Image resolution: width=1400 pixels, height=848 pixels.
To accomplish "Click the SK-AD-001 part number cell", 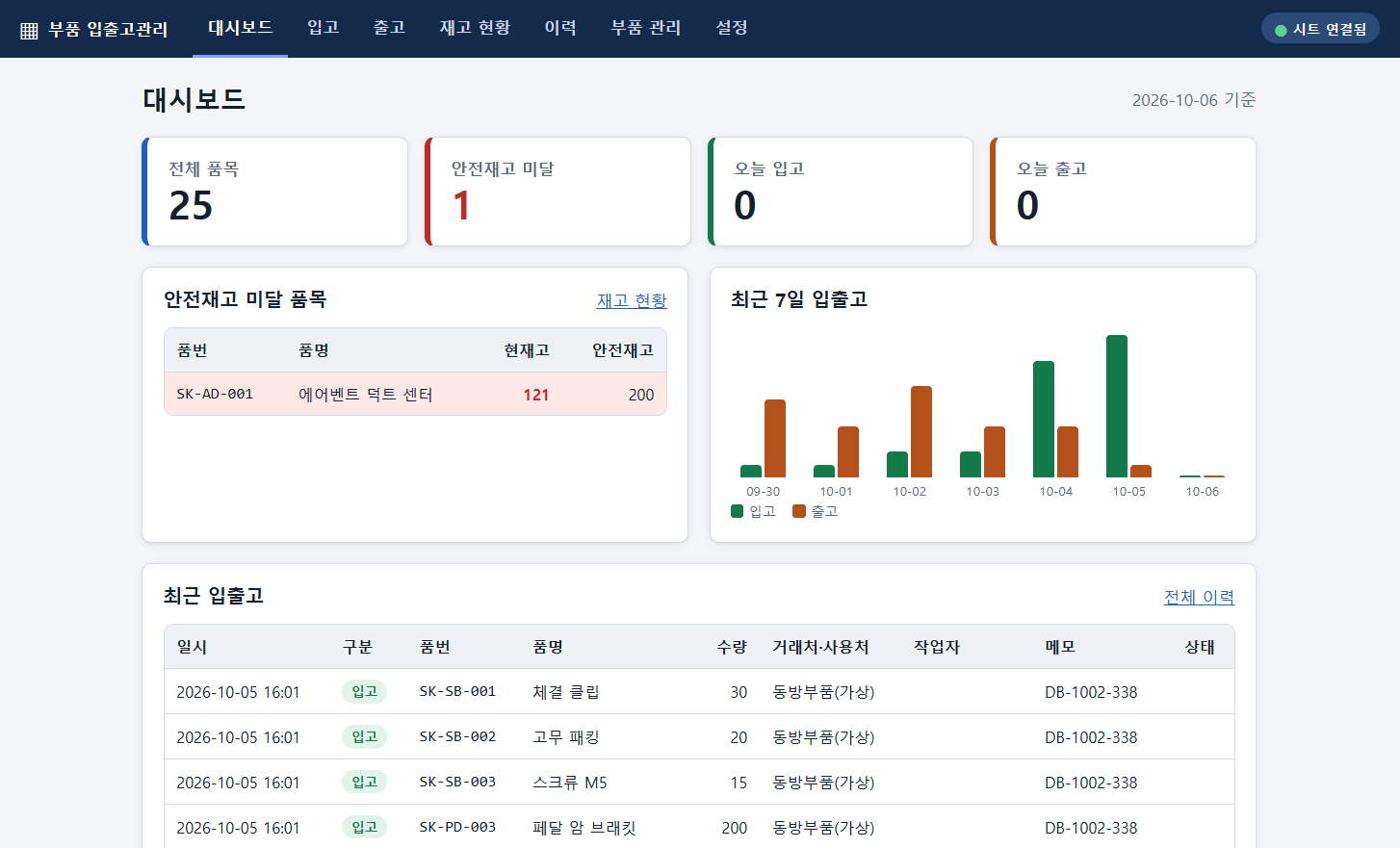I will (215, 395).
